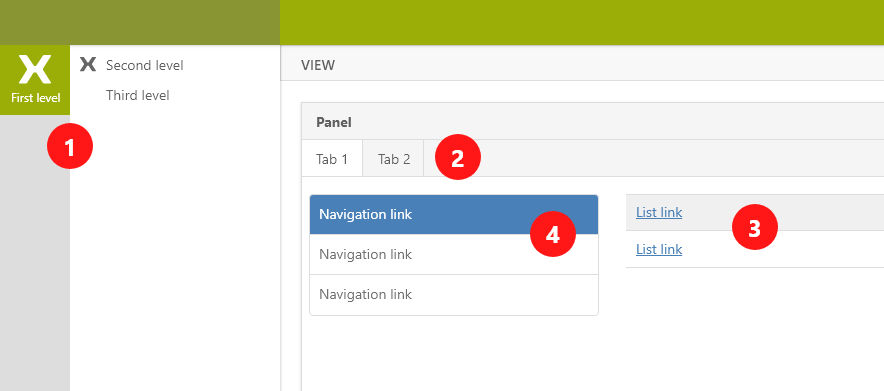Click the dark olive top-left header area
Image resolution: width=884 pixels, height=391 pixels.
tap(140, 23)
